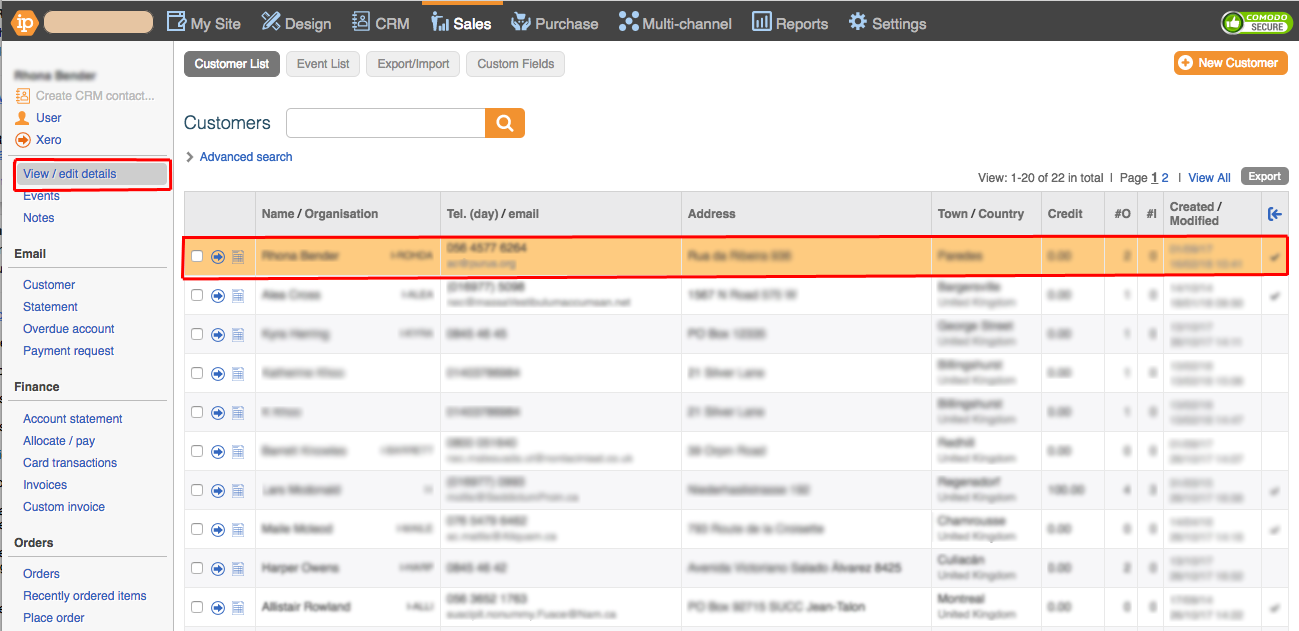Open the Custom Fields tab
Viewport: 1299px width, 631px height.
pos(516,64)
